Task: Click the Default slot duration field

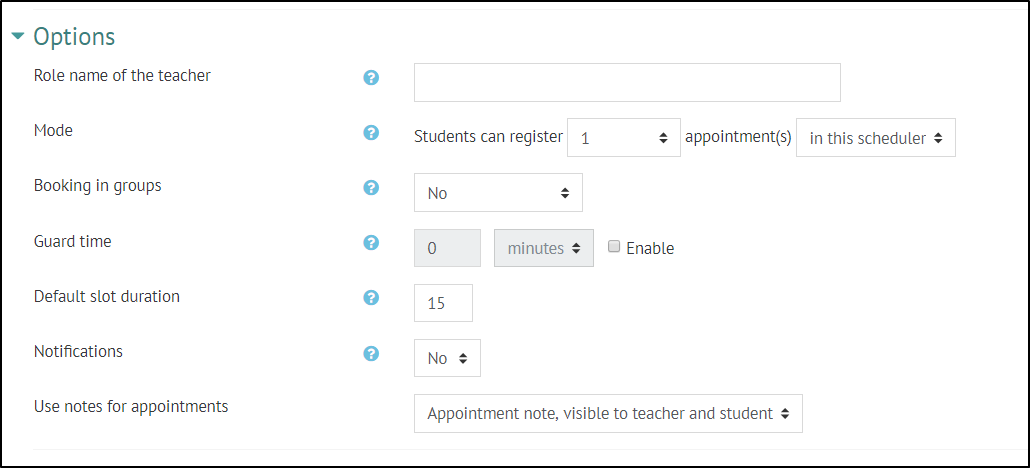Action: pos(443,303)
